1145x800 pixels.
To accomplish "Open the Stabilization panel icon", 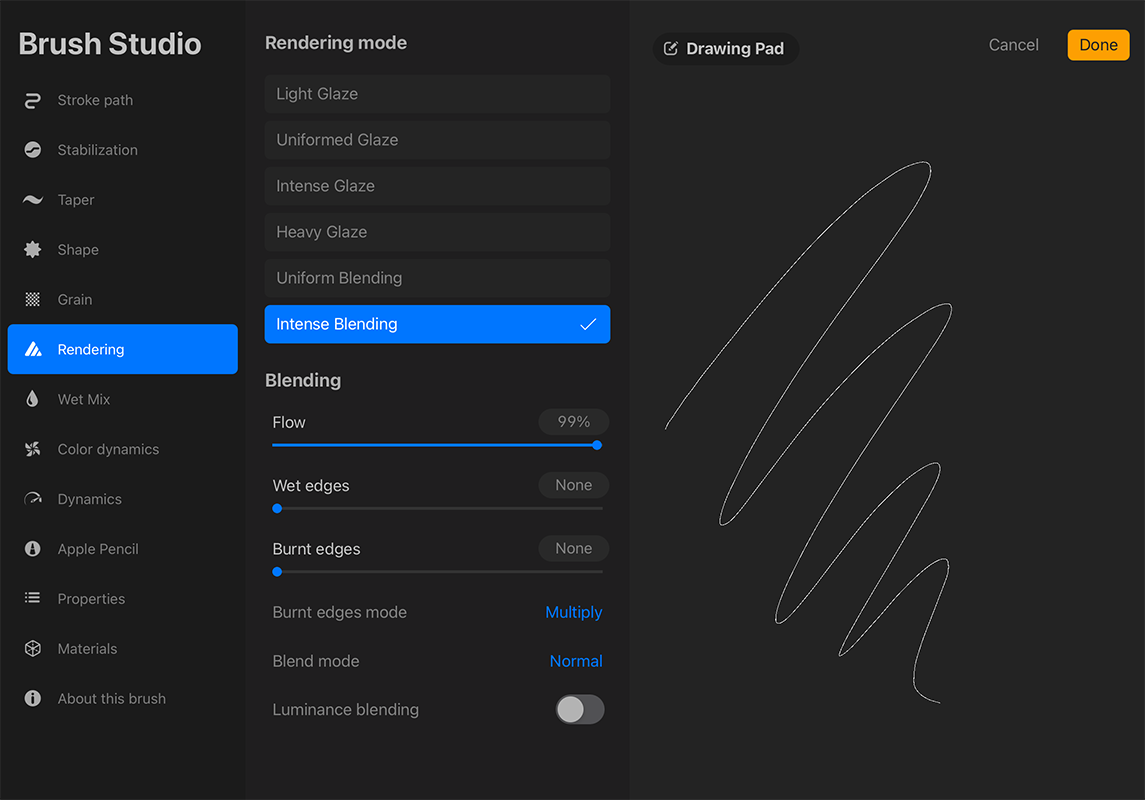I will tap(33, 150).
